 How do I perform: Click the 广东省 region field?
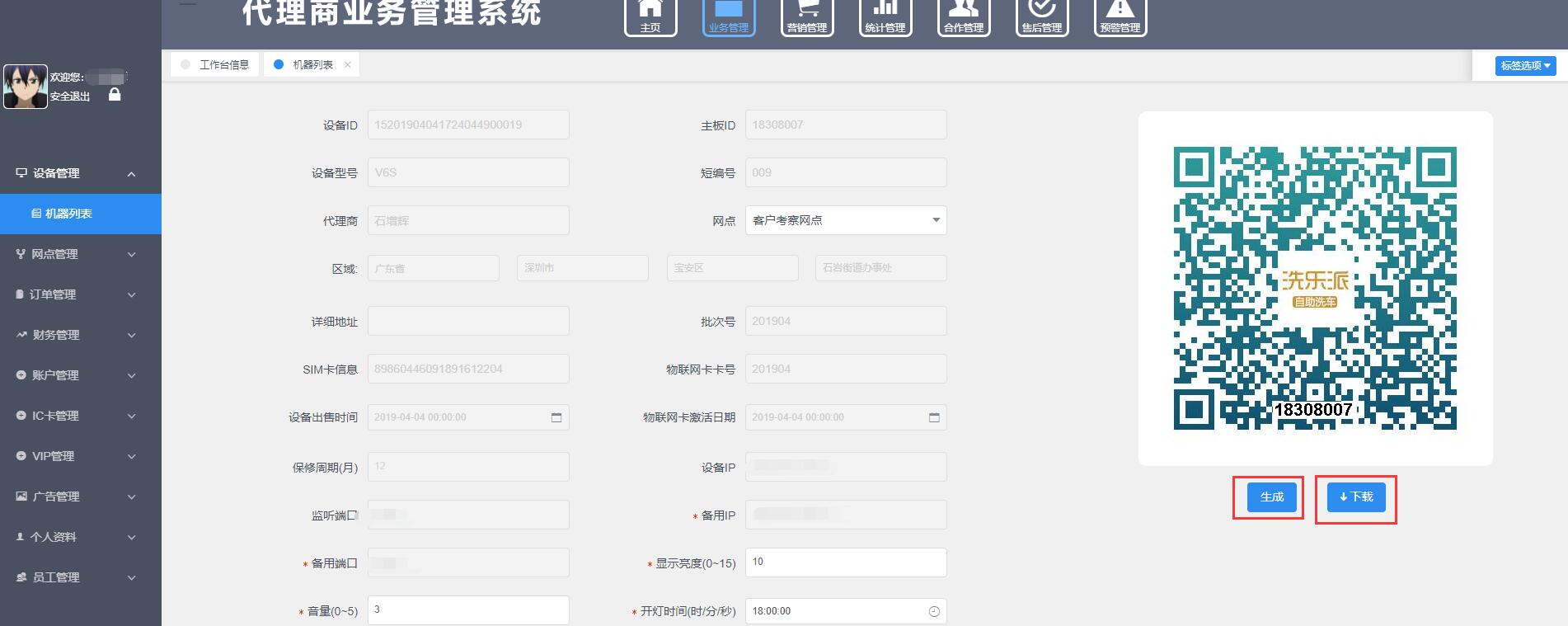coord(434,268)
